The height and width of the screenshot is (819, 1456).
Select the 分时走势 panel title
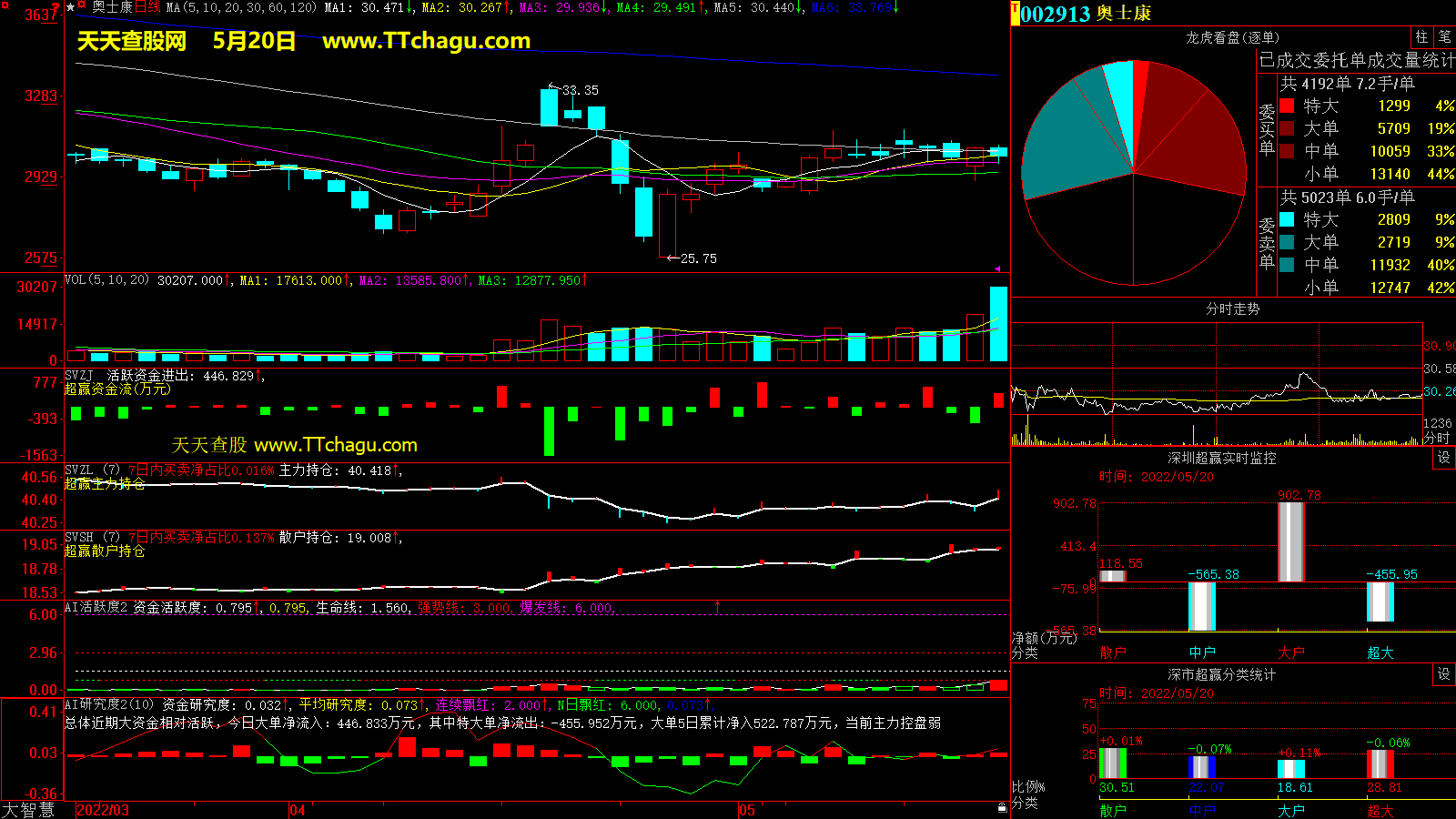pyautogui.click(x=1232, y=309)
